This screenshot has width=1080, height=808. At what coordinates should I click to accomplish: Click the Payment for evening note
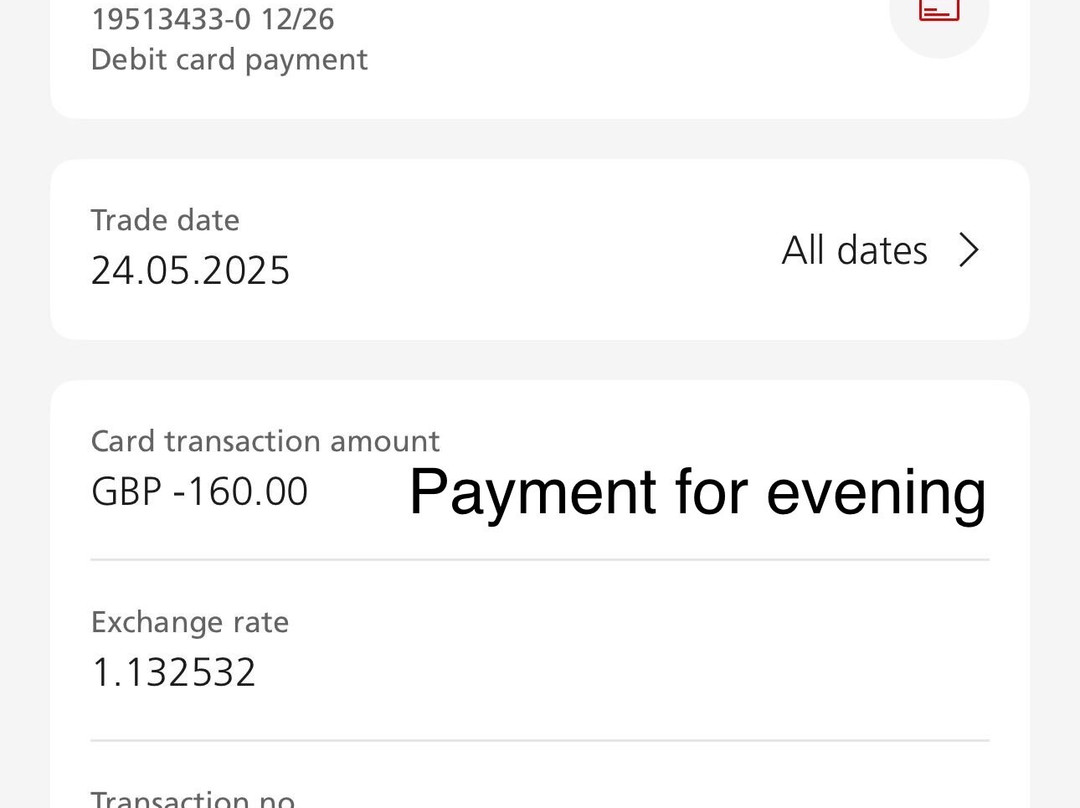tap(697, 492)
